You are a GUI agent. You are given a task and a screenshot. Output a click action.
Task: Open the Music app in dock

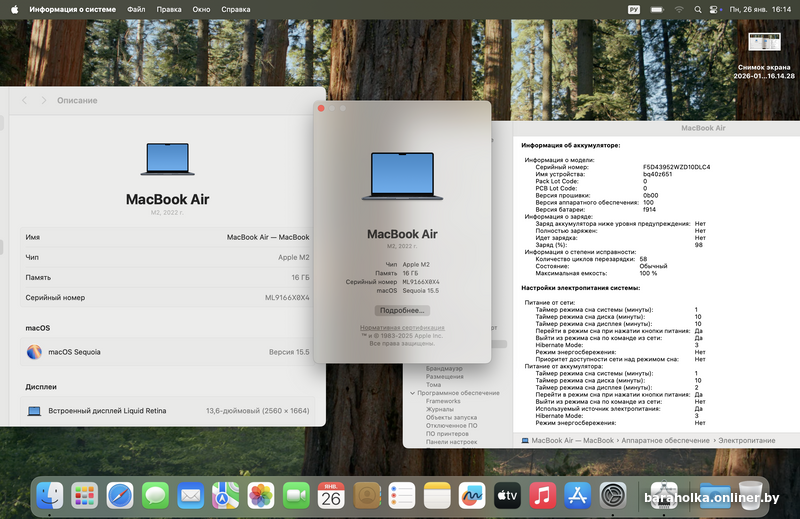click(x=542, y=494)
